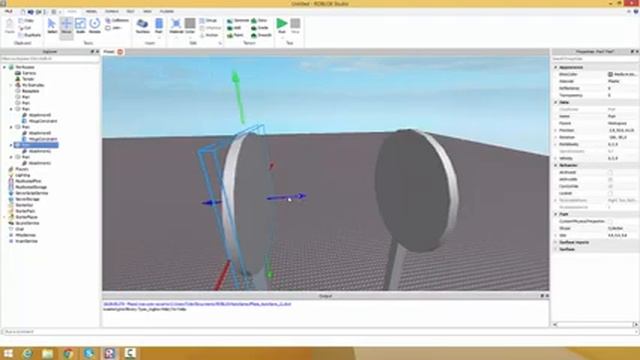Toggle the CustomPhysicalProperties checkbox
This screenshot has height=360, width=640.
(610, 221)
